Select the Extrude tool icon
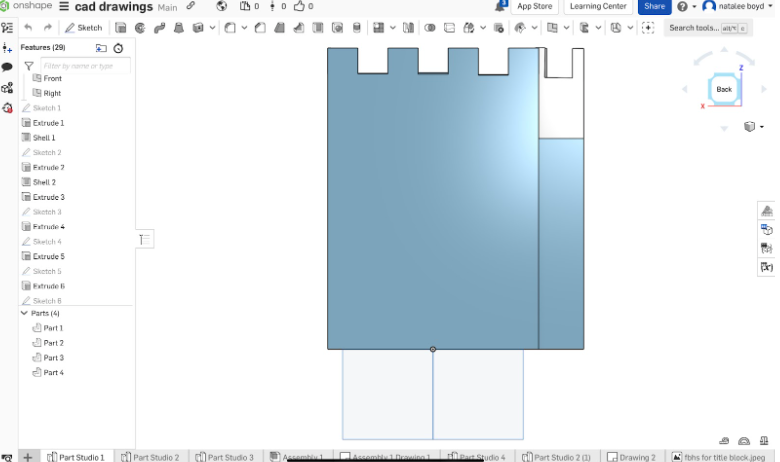Viewport: 780px width, 462px height. click(120, 28)
